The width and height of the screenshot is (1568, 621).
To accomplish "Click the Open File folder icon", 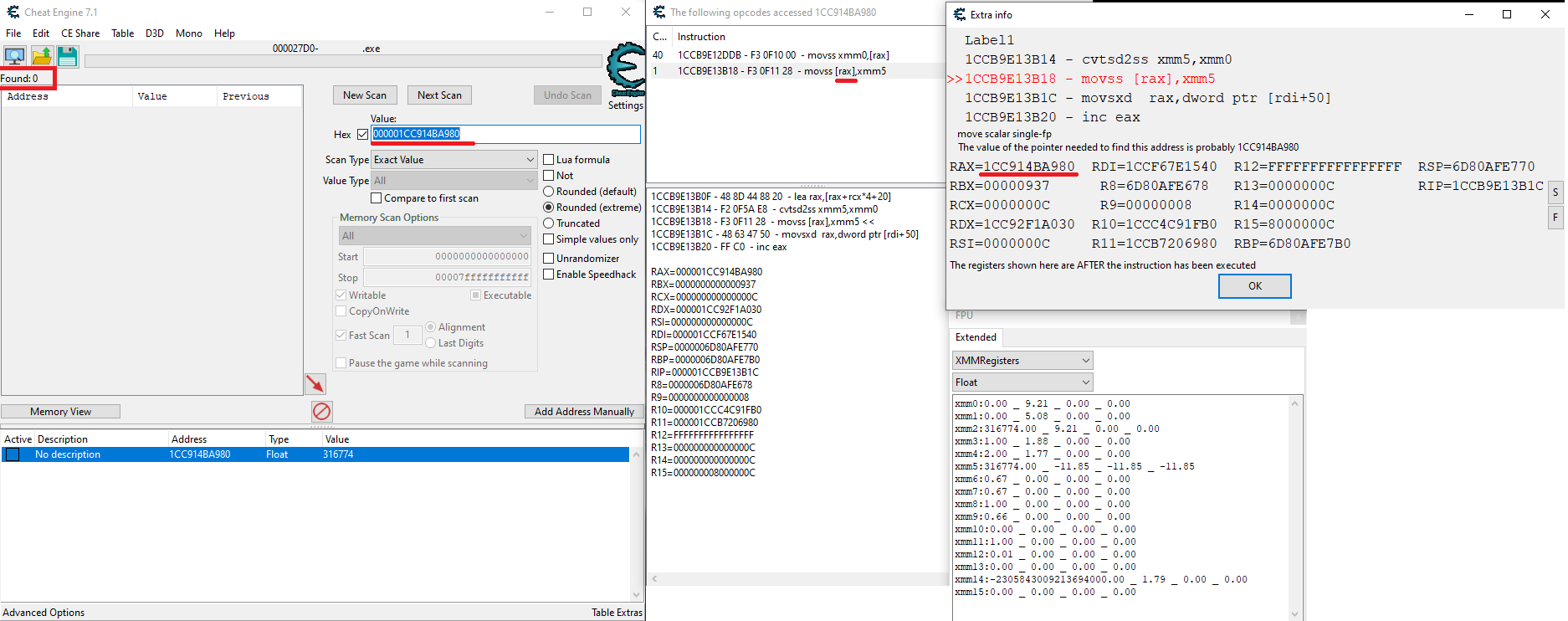I will (x=42, y=56).
